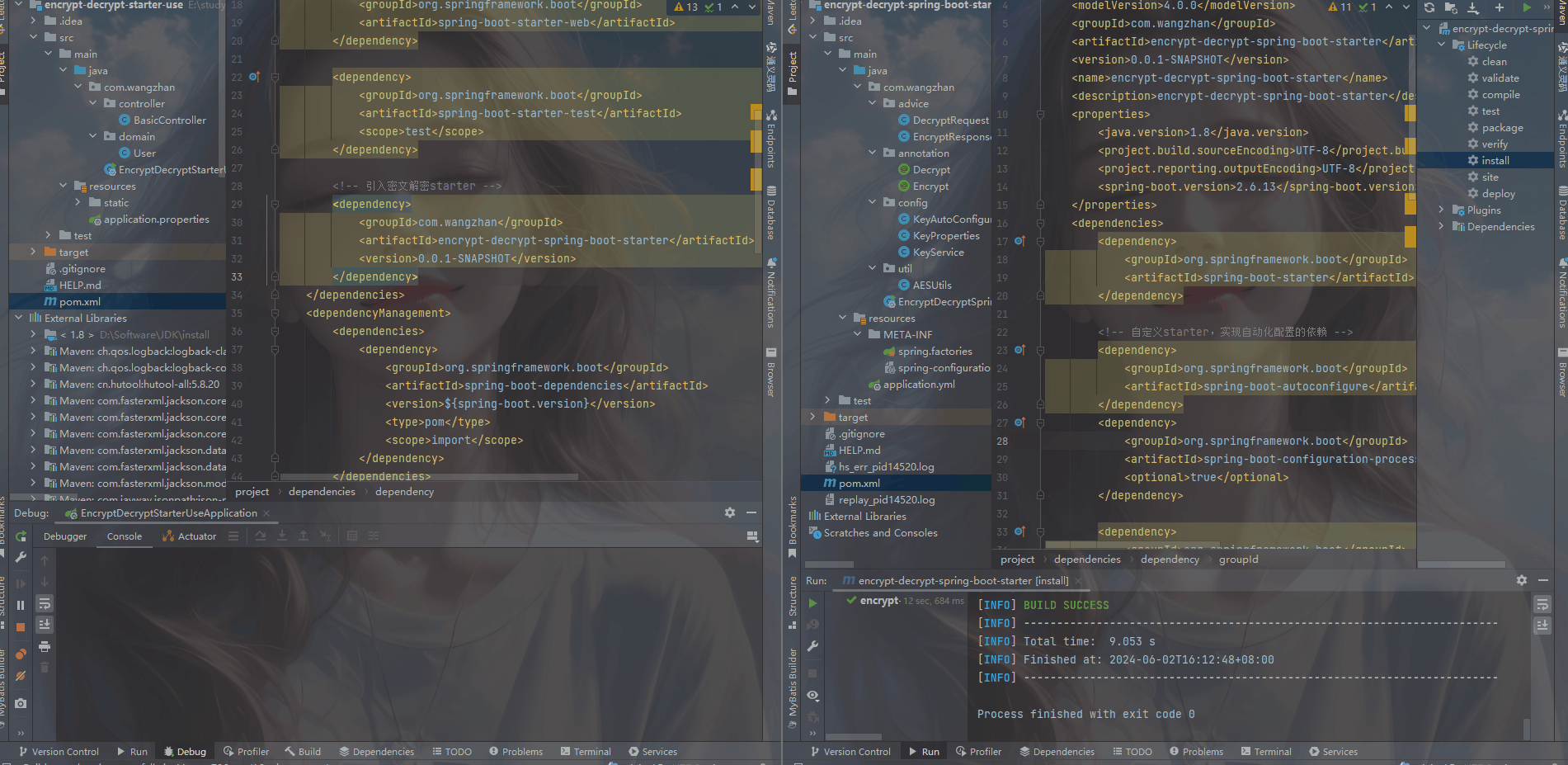The image size is (1568, 765).
Task: Click the starter-use editor horizontal scrollbar
Action: pyautogui.click(x=429, y=477)
